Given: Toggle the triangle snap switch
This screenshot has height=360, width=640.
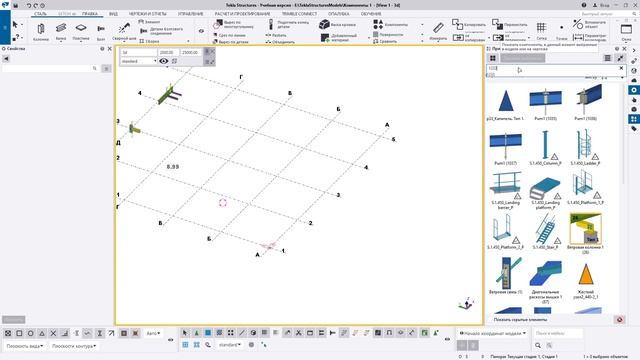Looking at the screenshot, I should tap(42, 333).
